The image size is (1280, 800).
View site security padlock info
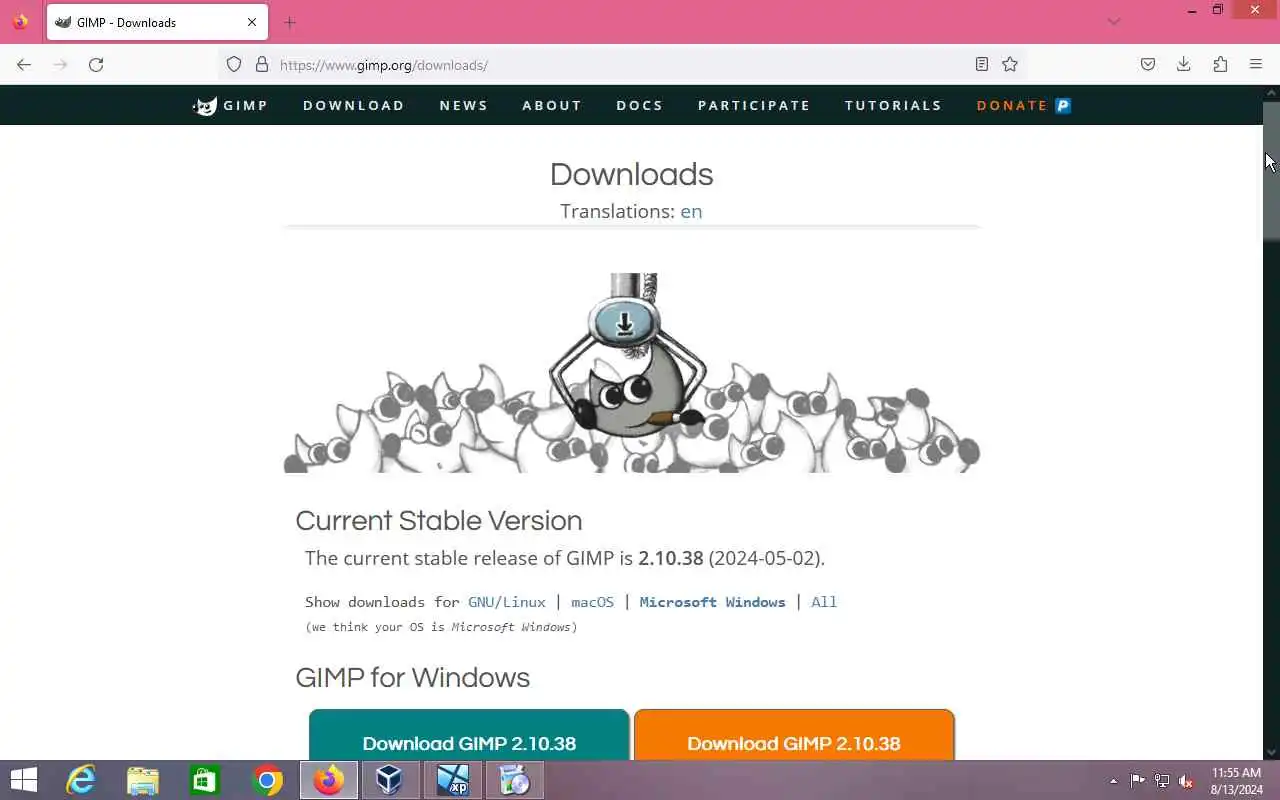[x=262, y=65]
